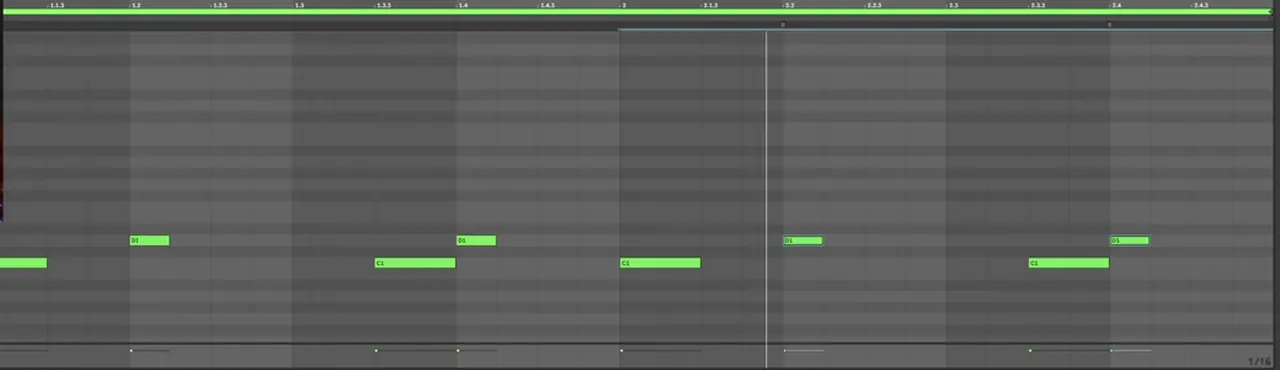The image size is (1280, 370).
Task: Select the D1 note at beat 1.2
Action: click(x=149, y=240)
